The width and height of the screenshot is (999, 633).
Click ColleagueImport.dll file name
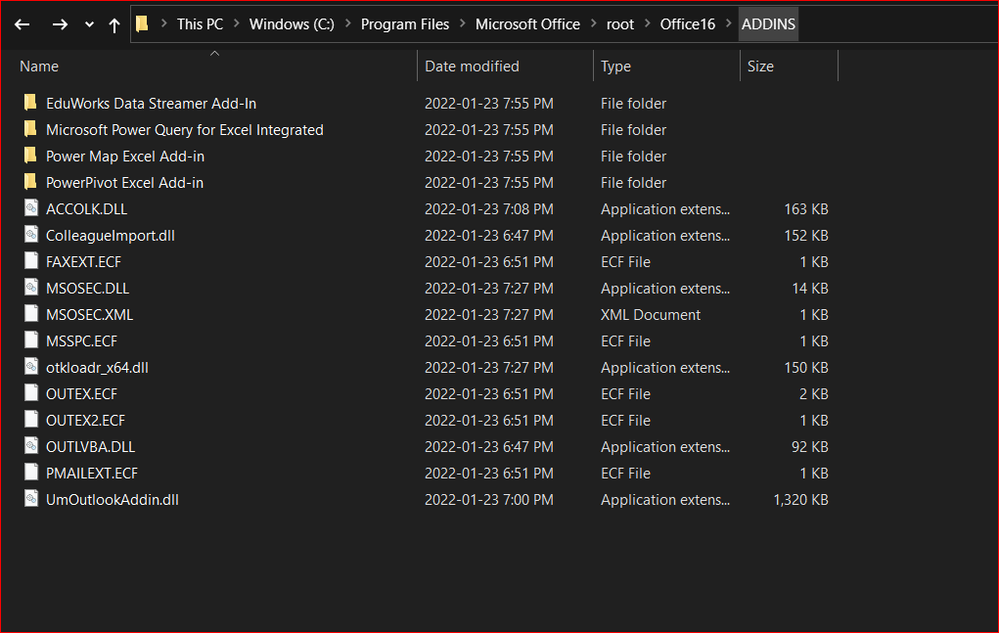tap(110, 236)
